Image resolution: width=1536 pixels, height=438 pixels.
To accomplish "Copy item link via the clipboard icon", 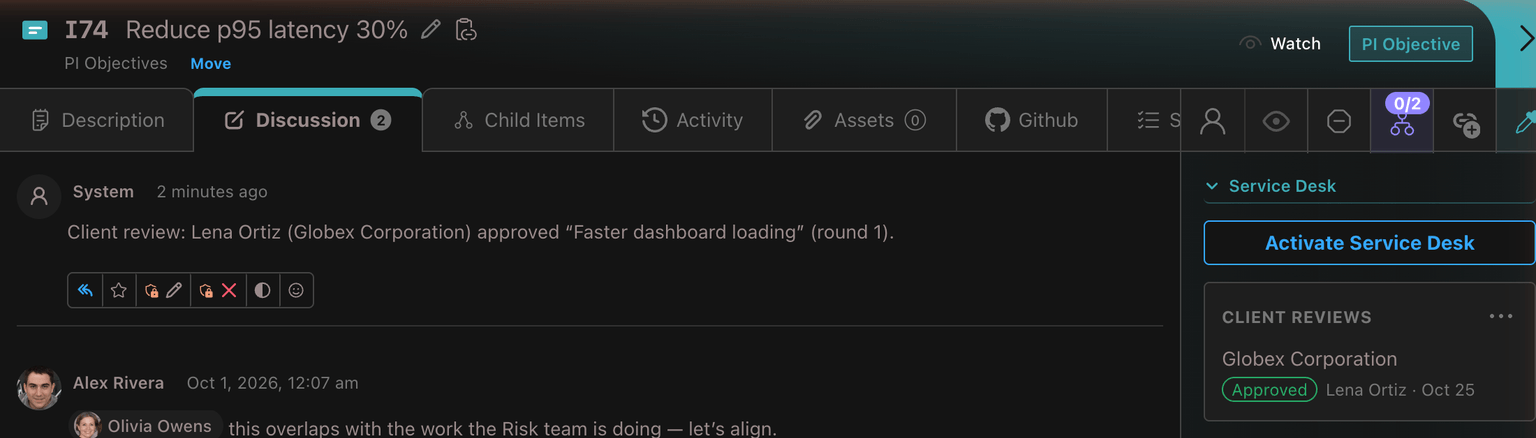I will click(x=466, y=30).
